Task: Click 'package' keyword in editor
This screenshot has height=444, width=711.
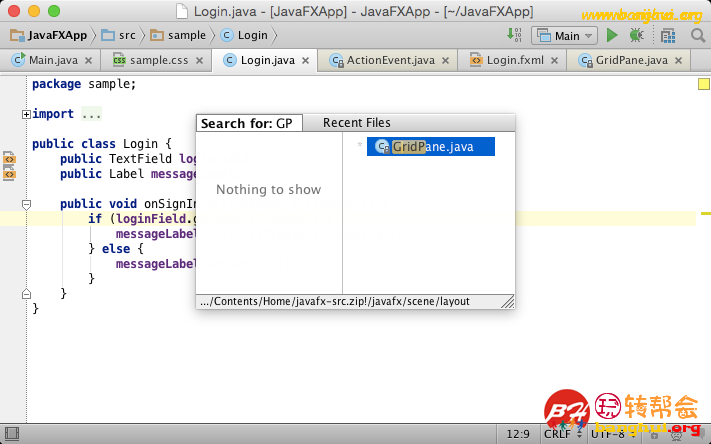Action: point(56,84)
